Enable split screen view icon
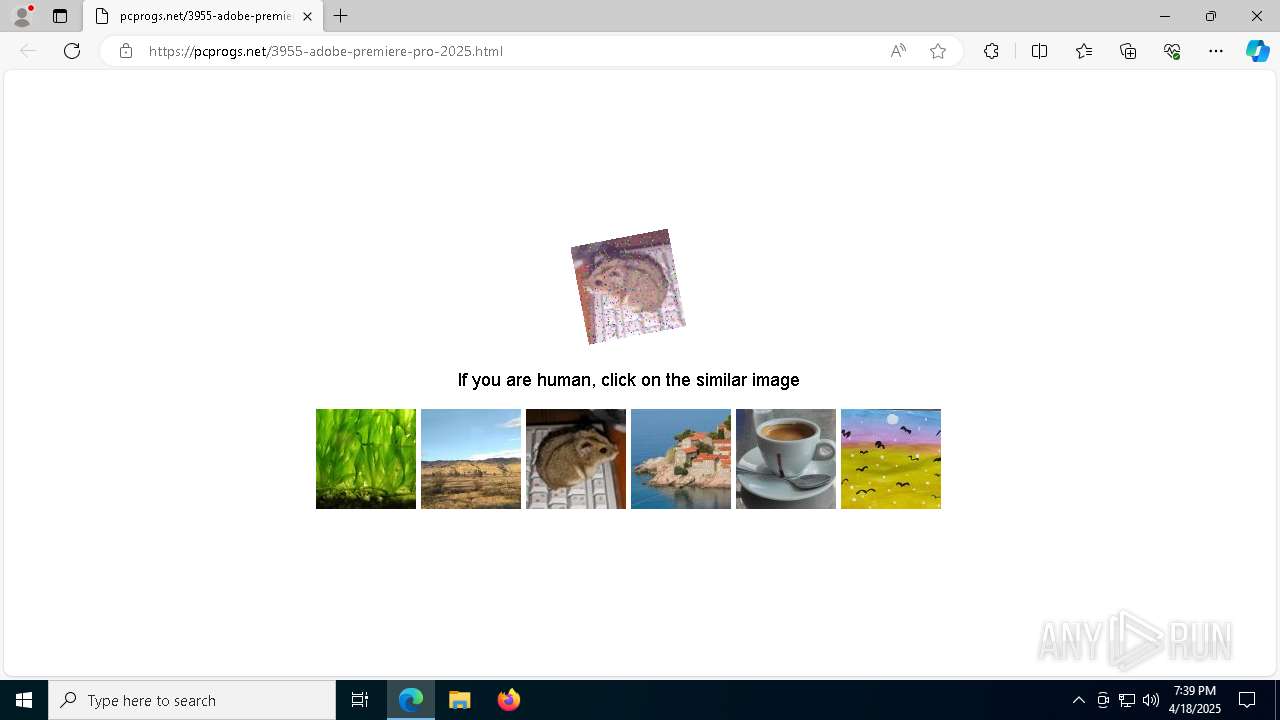The height and width of the screenshot is (720, 1280). [1039, 51]
